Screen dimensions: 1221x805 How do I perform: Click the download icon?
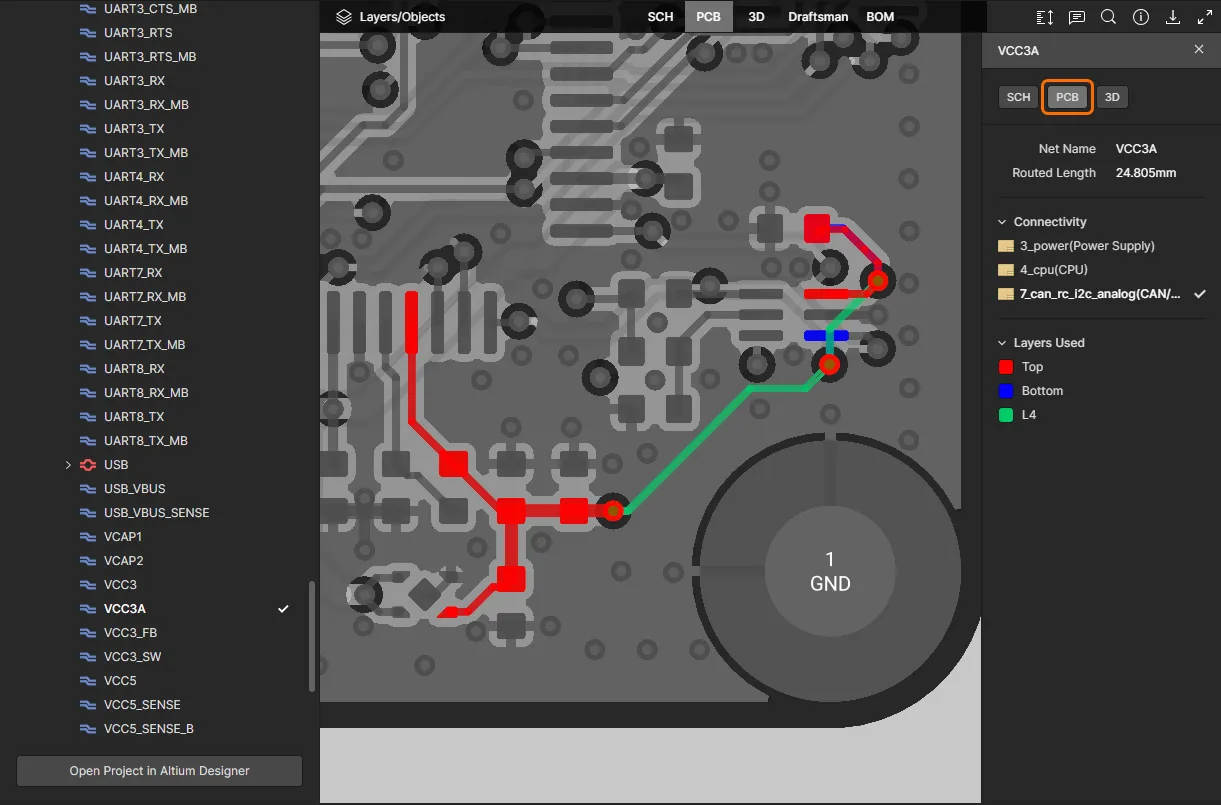coord(1173,17)
